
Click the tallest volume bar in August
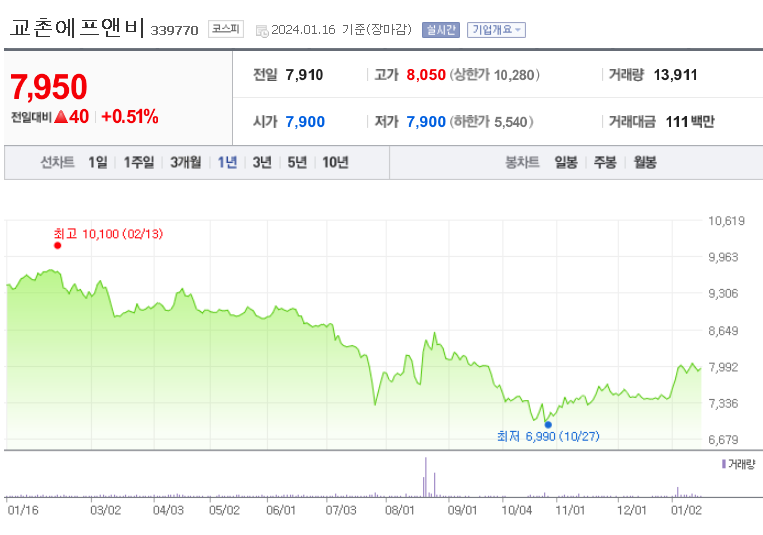pyautogui.click(x=425, y=477)
